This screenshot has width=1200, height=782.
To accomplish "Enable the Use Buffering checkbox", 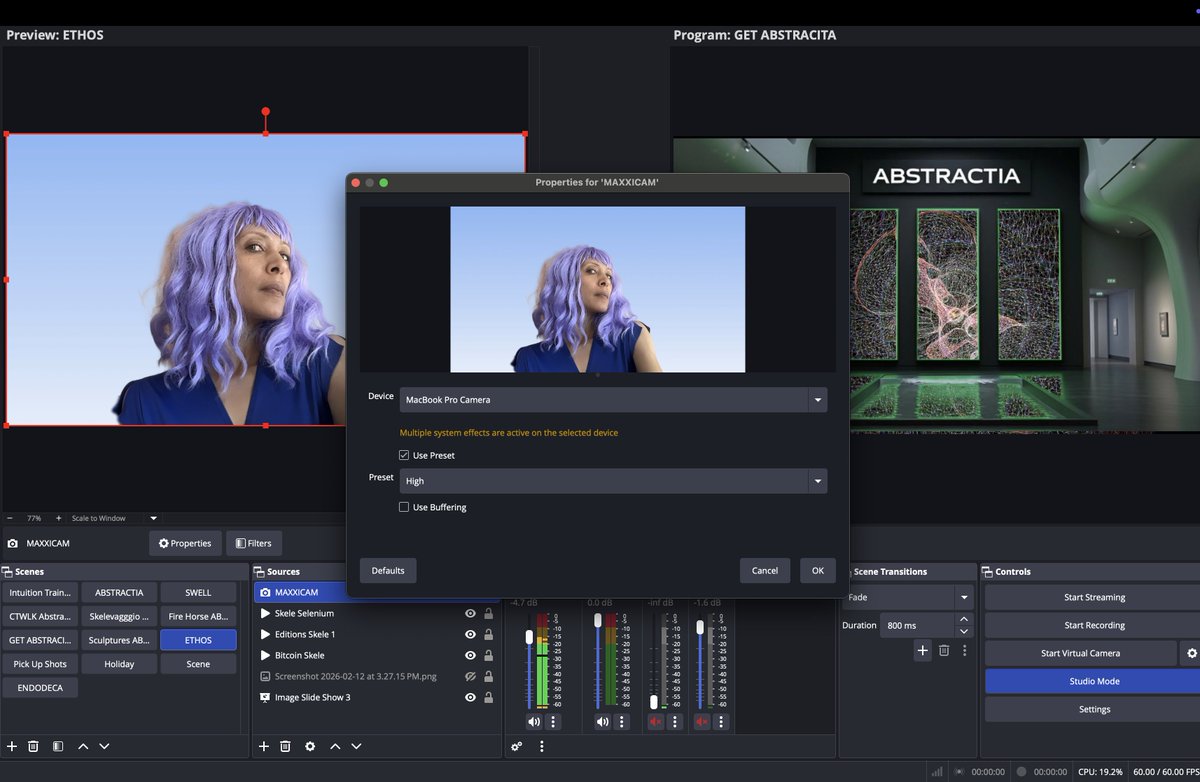I will click(404, 507).
